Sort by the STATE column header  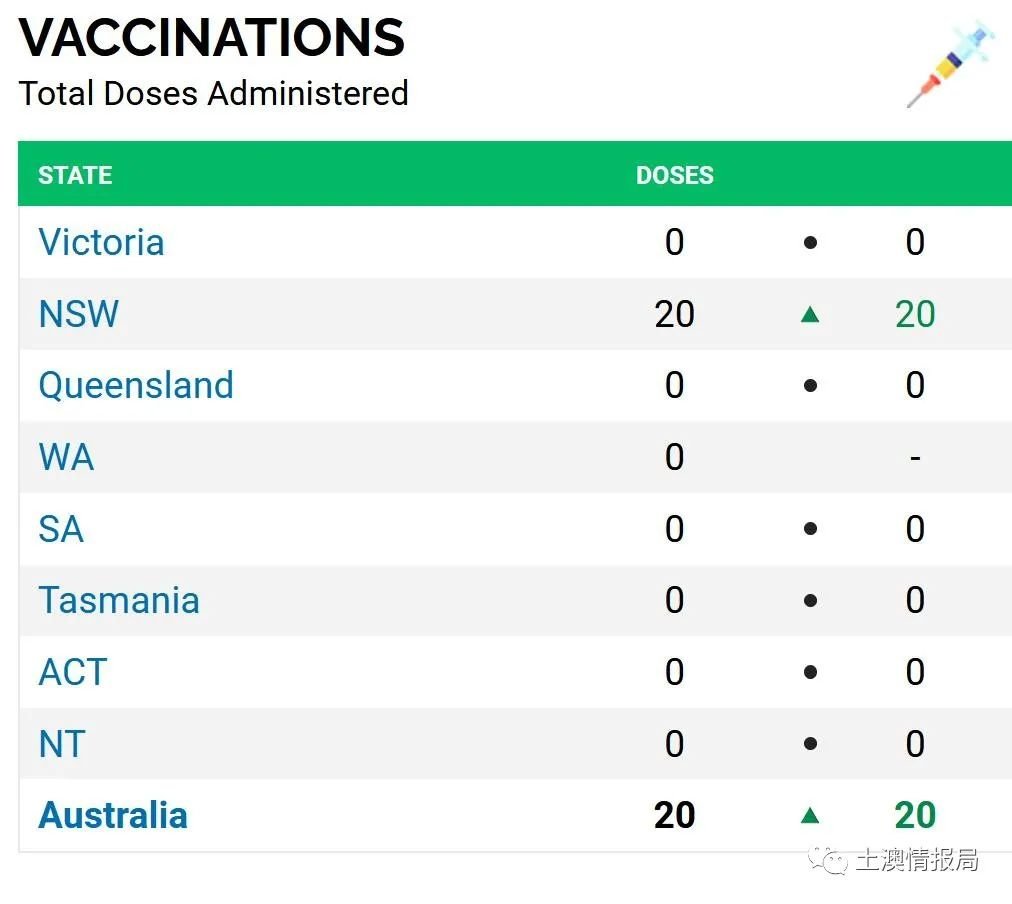coord(76,176)
